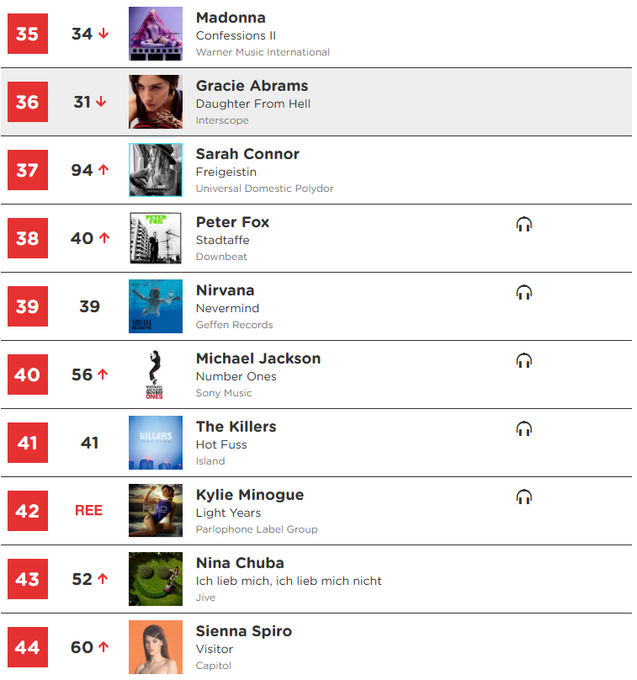View the Sienna Spiro Visitor cover thumbnail
Image resolution: width=637 pixels, height=680 pixels.
point(156,647)
